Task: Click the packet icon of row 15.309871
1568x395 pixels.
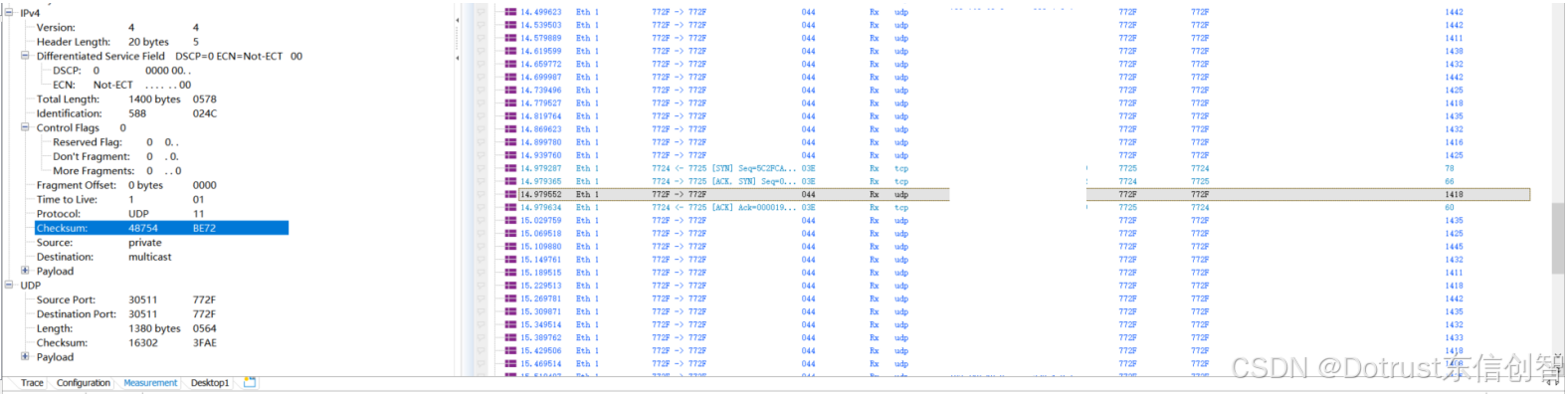Action: (510, 311)
